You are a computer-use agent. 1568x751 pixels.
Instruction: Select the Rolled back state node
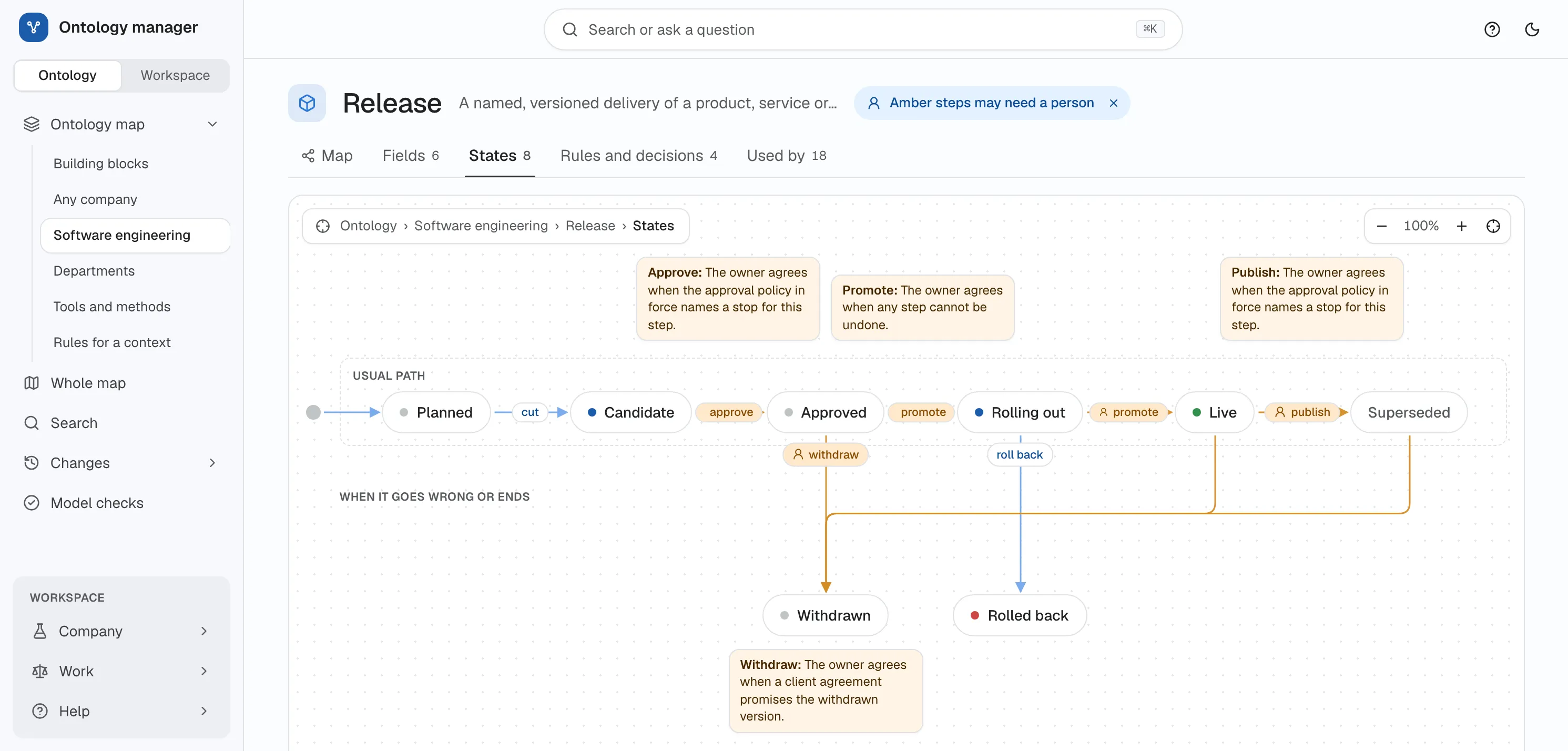(x=1020, y=615)
